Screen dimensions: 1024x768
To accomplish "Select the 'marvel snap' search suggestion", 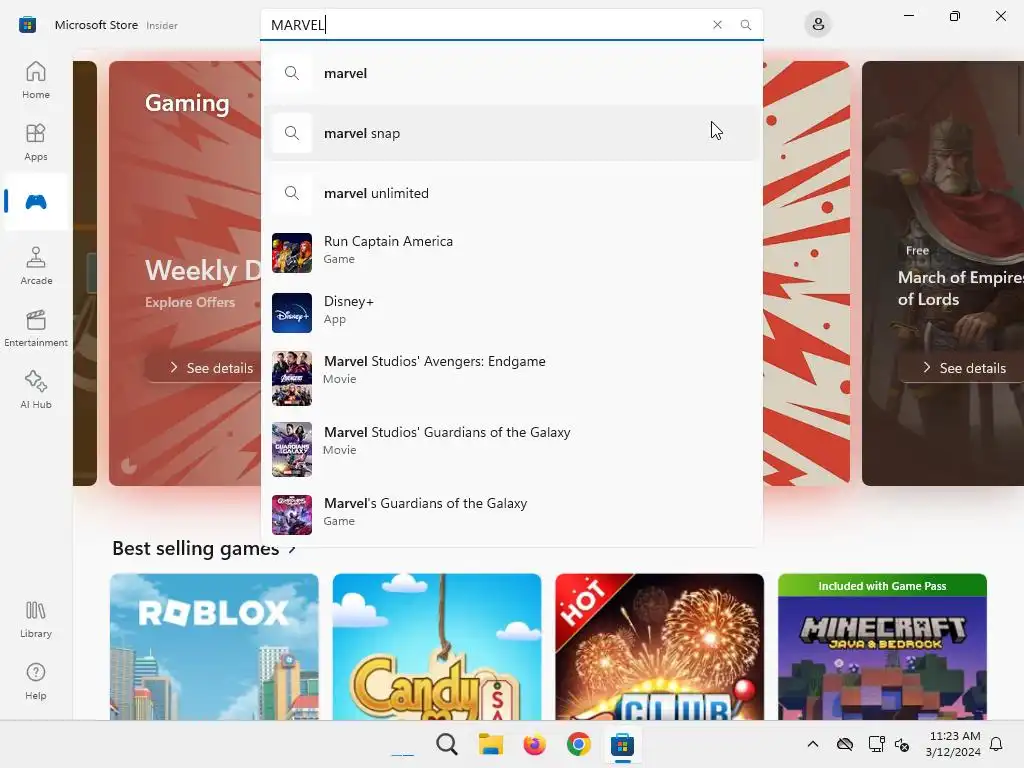I will coord(511,133).
